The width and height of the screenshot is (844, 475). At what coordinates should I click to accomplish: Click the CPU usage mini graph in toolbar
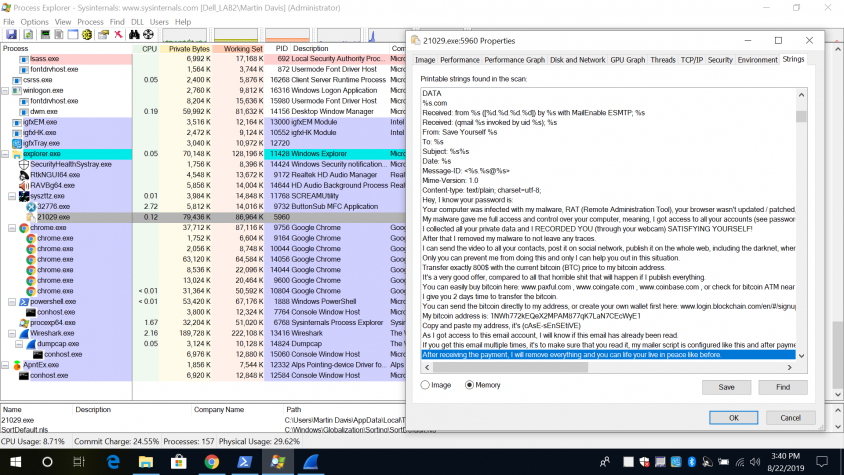tap(184, 36)
